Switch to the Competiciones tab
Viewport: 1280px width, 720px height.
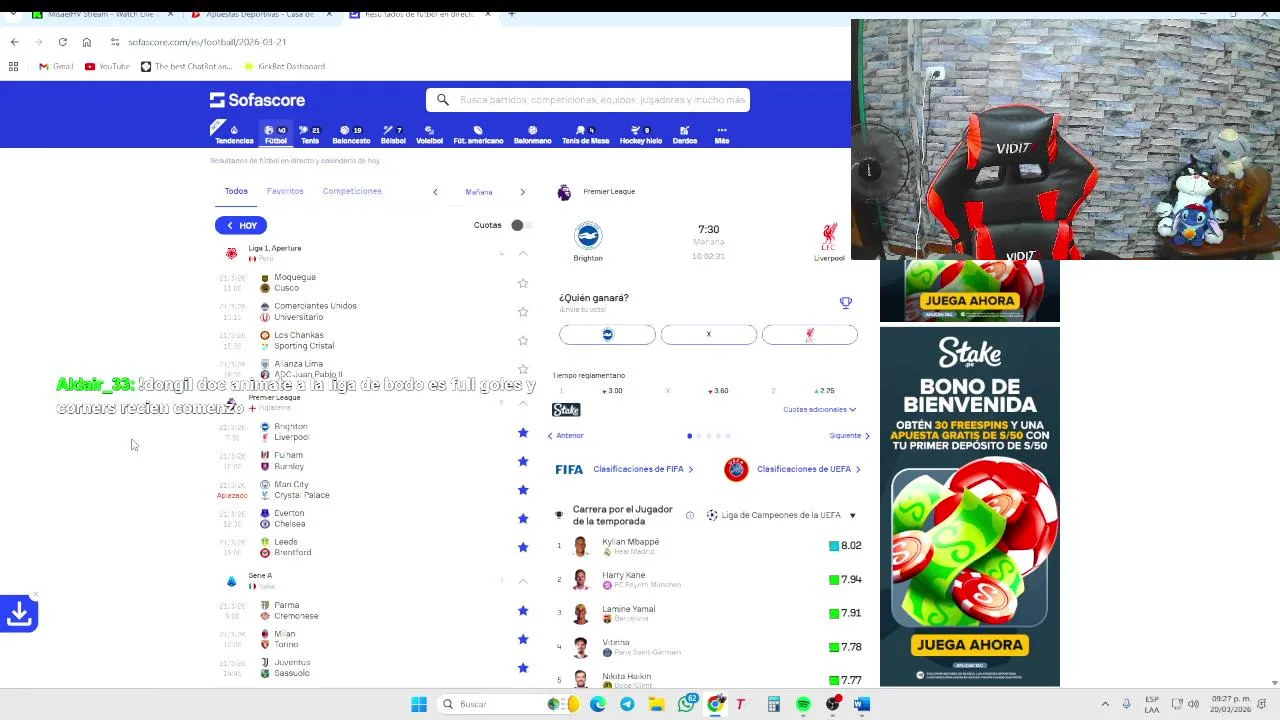(352, 191)
